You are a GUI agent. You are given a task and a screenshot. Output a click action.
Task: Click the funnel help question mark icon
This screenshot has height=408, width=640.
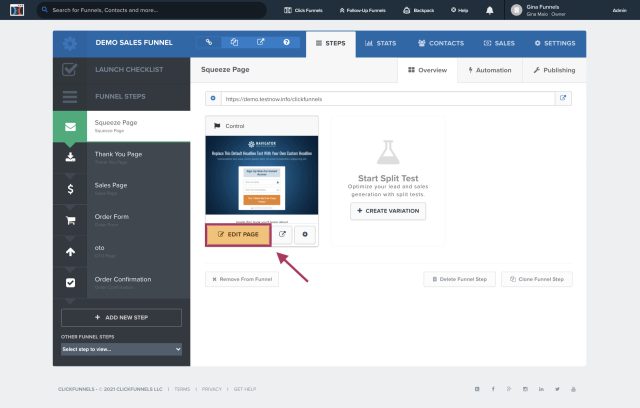(287, 42)
